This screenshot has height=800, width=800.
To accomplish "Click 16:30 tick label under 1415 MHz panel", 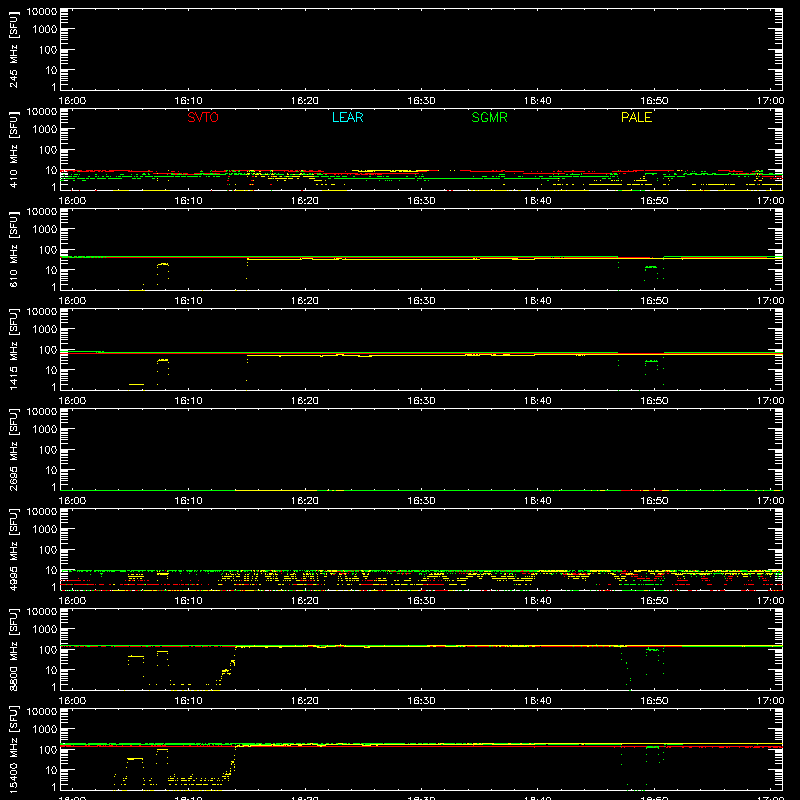I will [x=421, y=401].
